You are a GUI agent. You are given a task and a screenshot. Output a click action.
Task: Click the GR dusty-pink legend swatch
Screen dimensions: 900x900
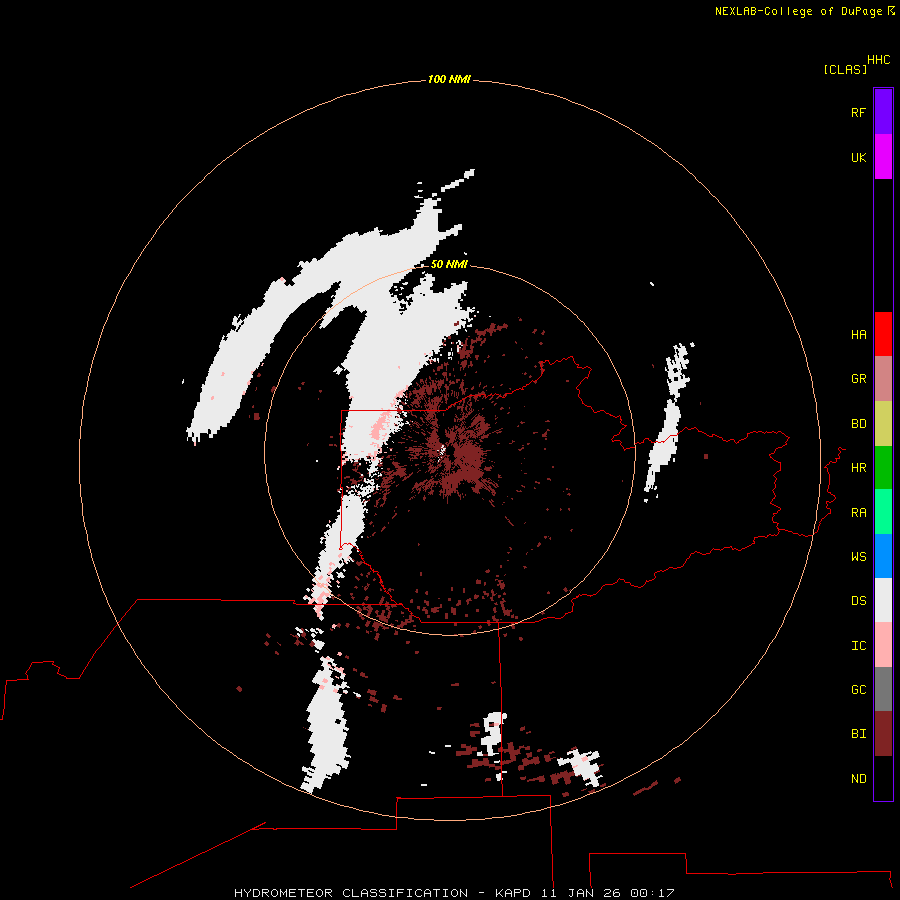(x=883, y=379)
